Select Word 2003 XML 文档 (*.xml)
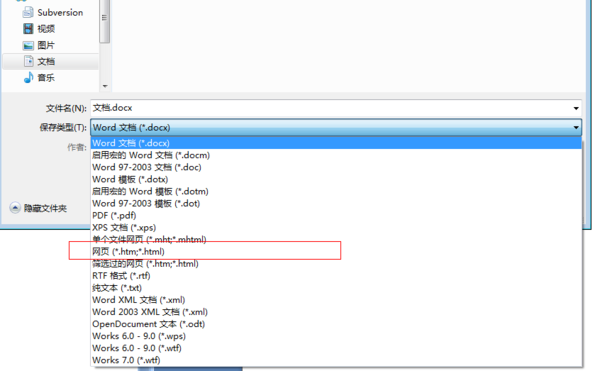 [x=336, y=312]
